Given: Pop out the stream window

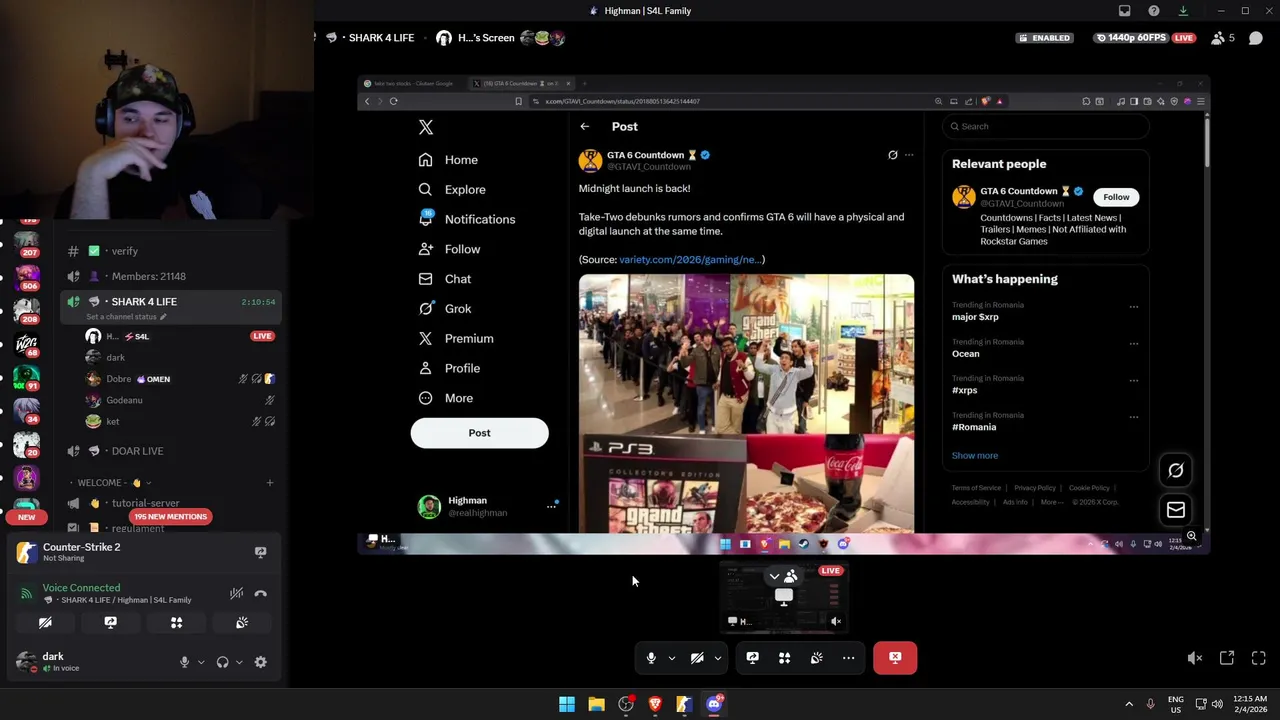Looking at the screenshot, I should point(1227,658).
